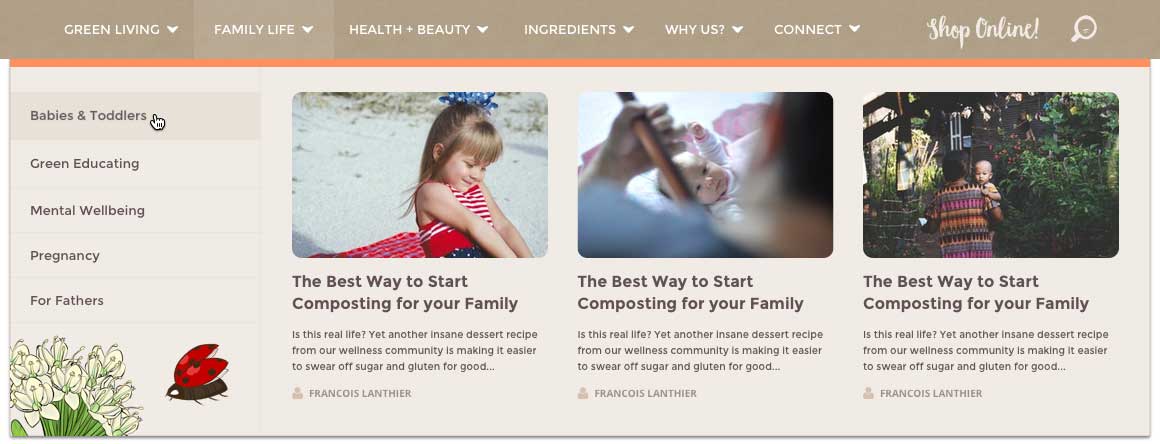Open thumbnail of woman carrying baby in garden
Viewport: 1160px width, 444px height.
click(991, 175)
